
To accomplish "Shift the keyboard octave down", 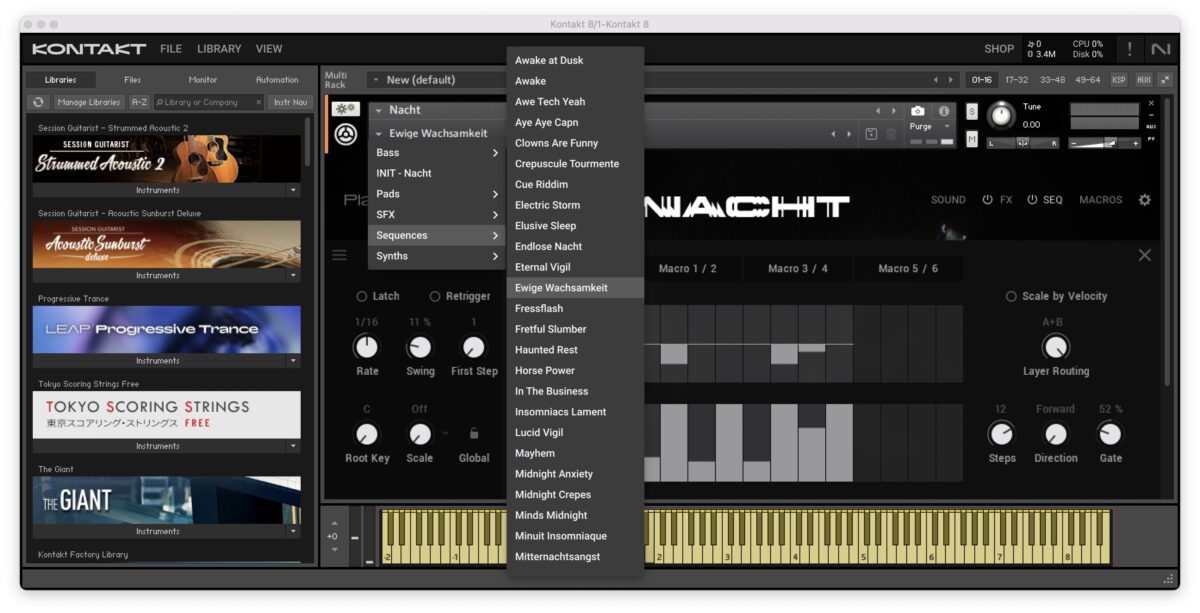I will pos(334,548).
